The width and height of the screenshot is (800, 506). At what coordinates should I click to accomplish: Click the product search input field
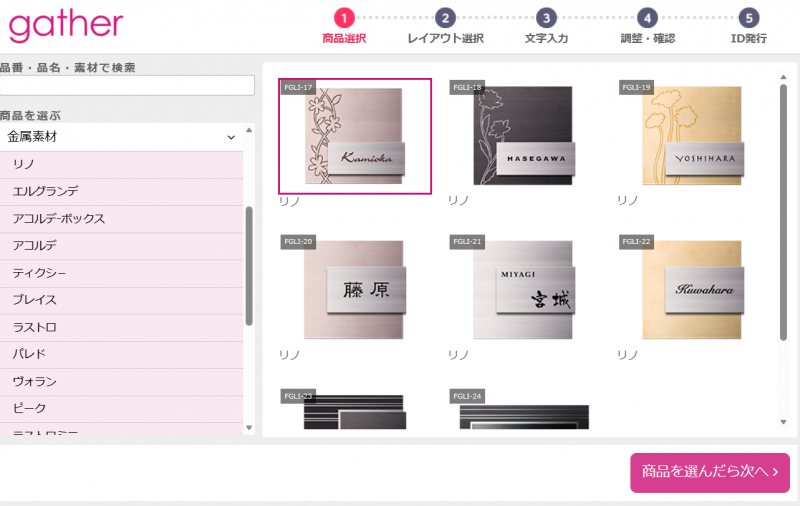(127, 86)
